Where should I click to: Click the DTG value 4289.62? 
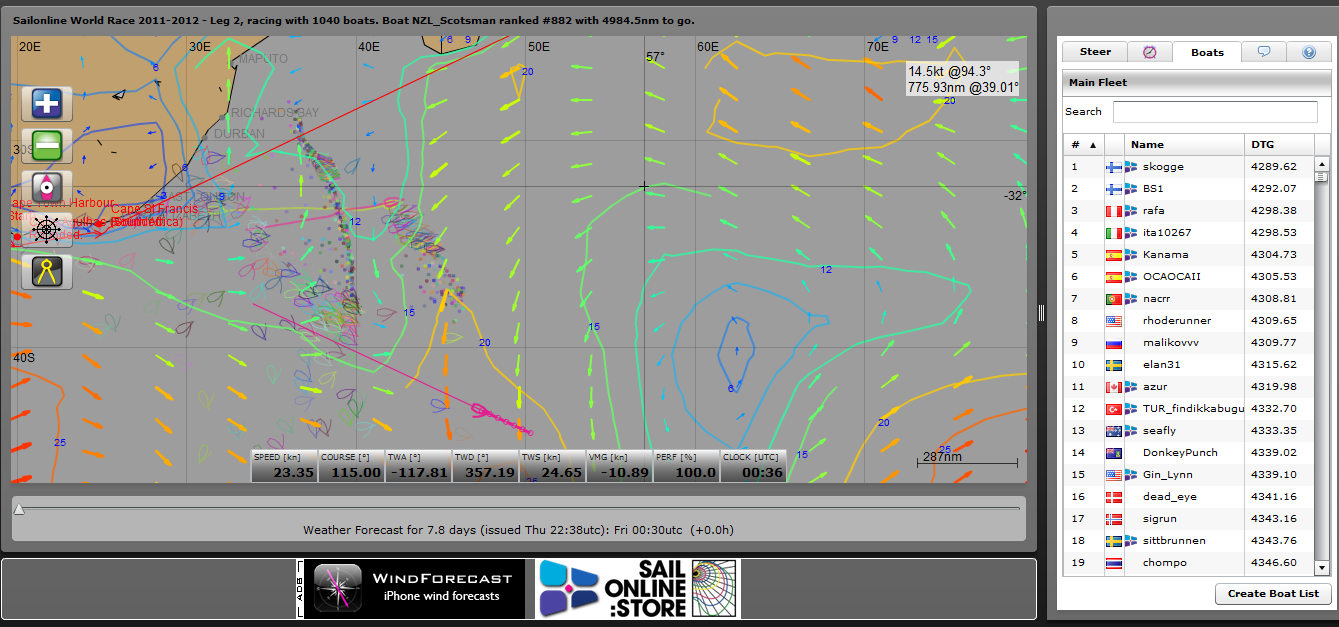click(1273, 167)
